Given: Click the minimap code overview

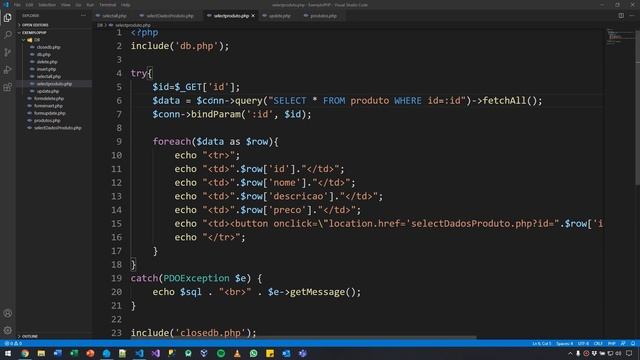Looking at the screenshot, I should click(x=620, y=37).
